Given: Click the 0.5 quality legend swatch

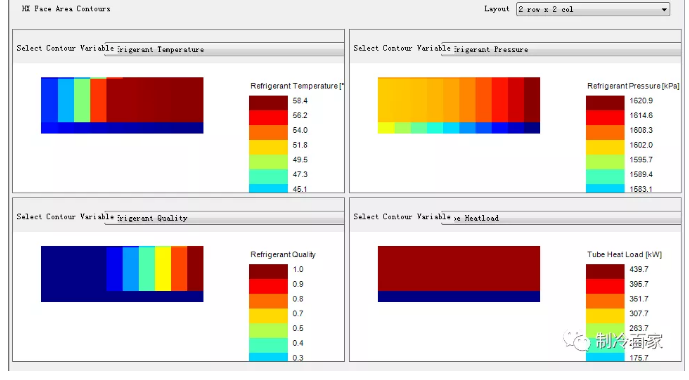Looking at the screenshot, I should [268, 331].
